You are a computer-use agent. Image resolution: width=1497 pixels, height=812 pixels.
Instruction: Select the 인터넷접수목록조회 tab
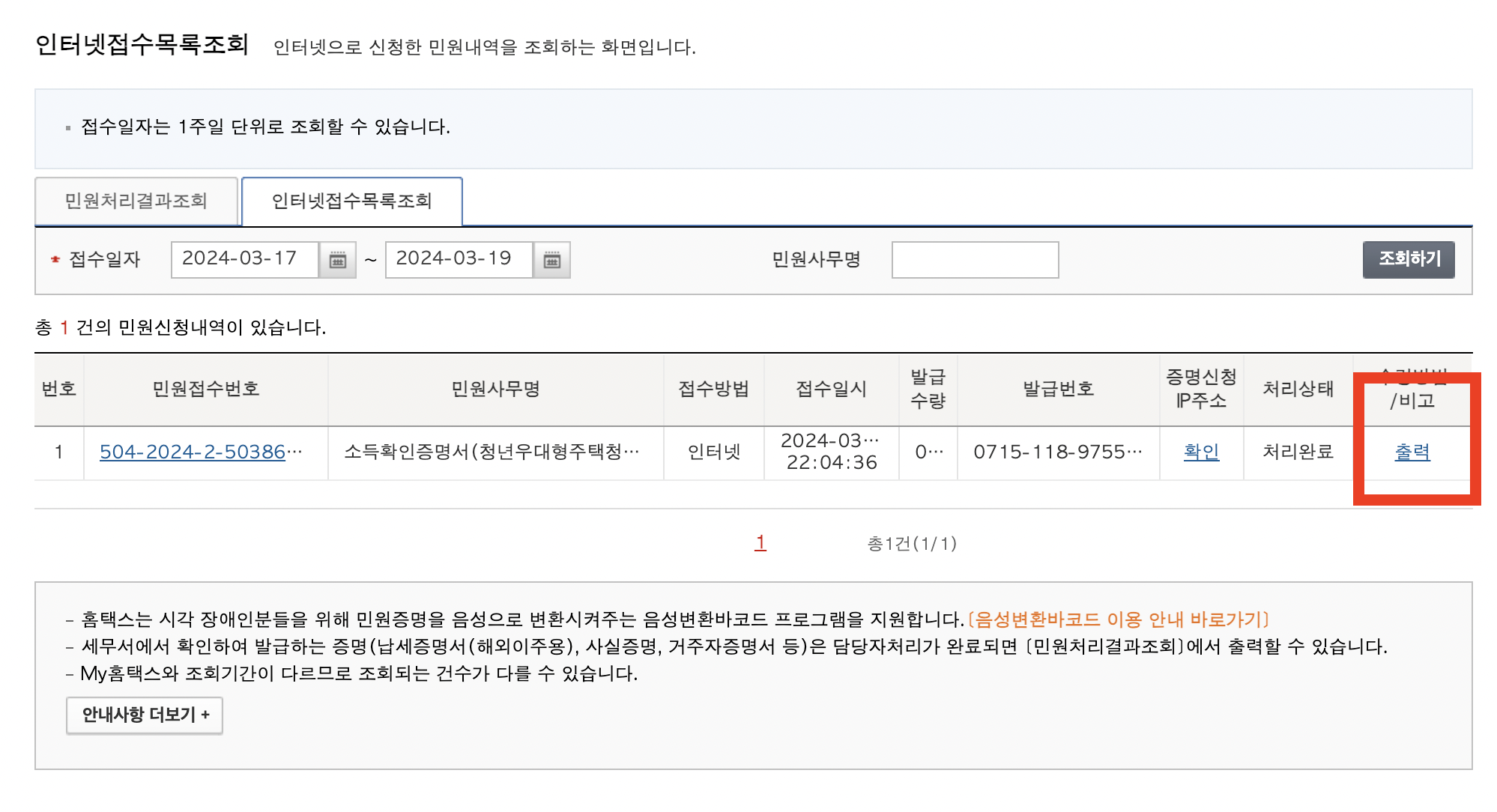pos(351,201)
